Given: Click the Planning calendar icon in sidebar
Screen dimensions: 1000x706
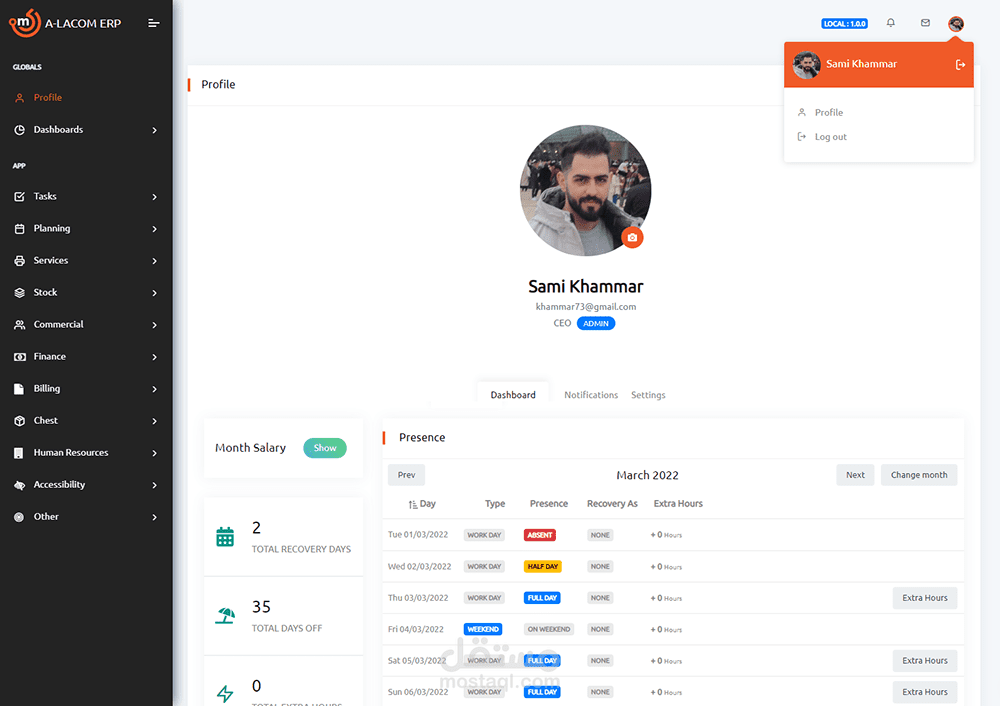Looking at the screenshot, I should [x=20, y=228].
